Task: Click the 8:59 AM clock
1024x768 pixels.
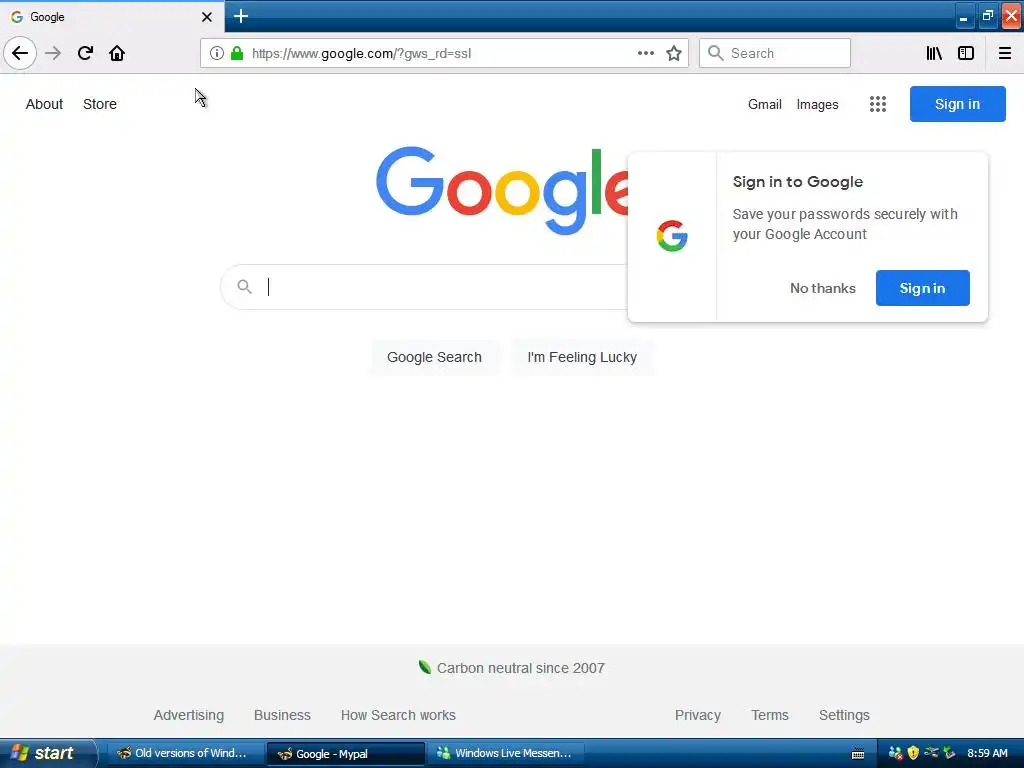Action: pyautogui.click(x=987, y=753)
